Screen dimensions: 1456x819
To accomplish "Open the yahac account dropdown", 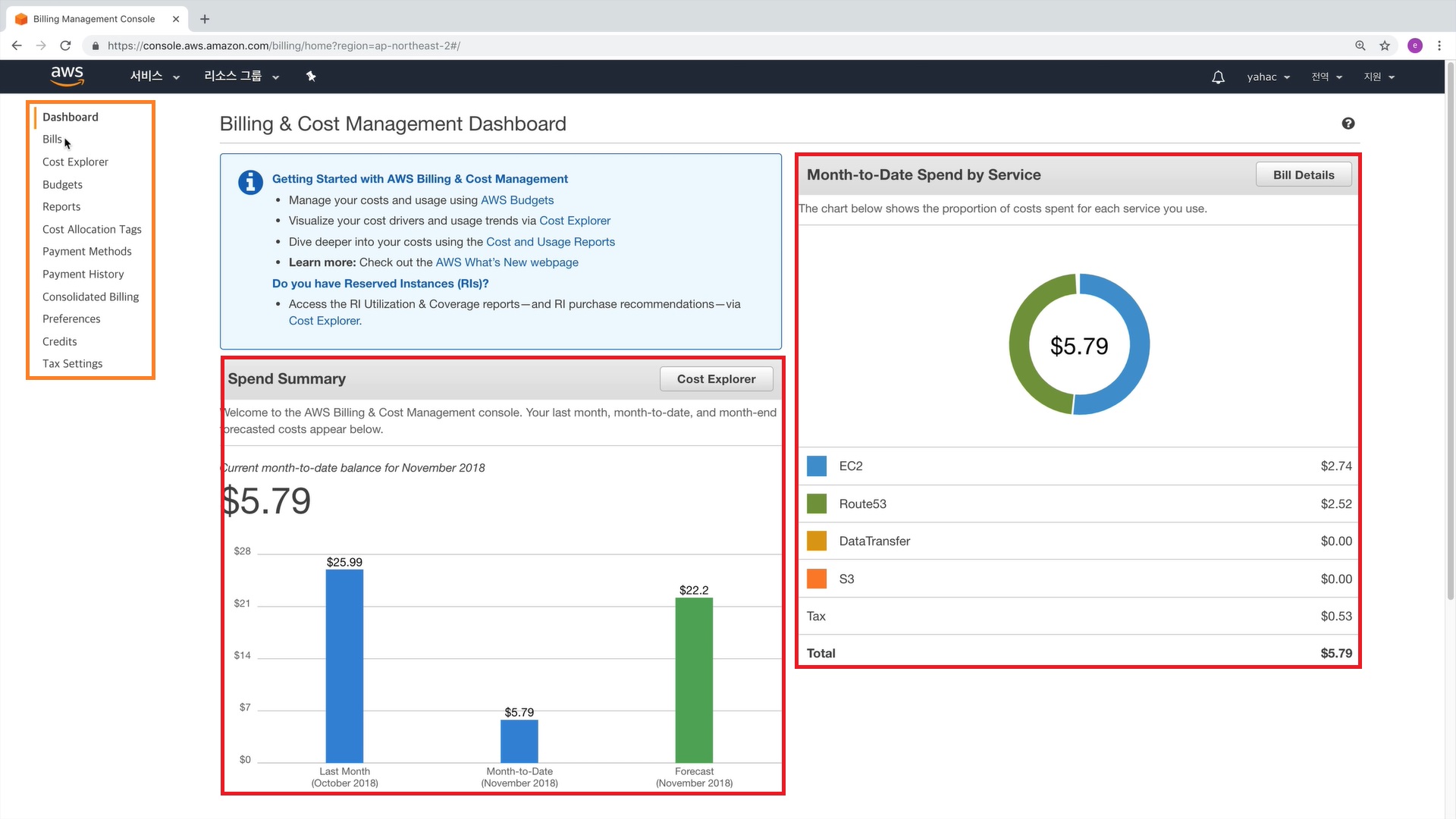I will (x=1268, y=77).
